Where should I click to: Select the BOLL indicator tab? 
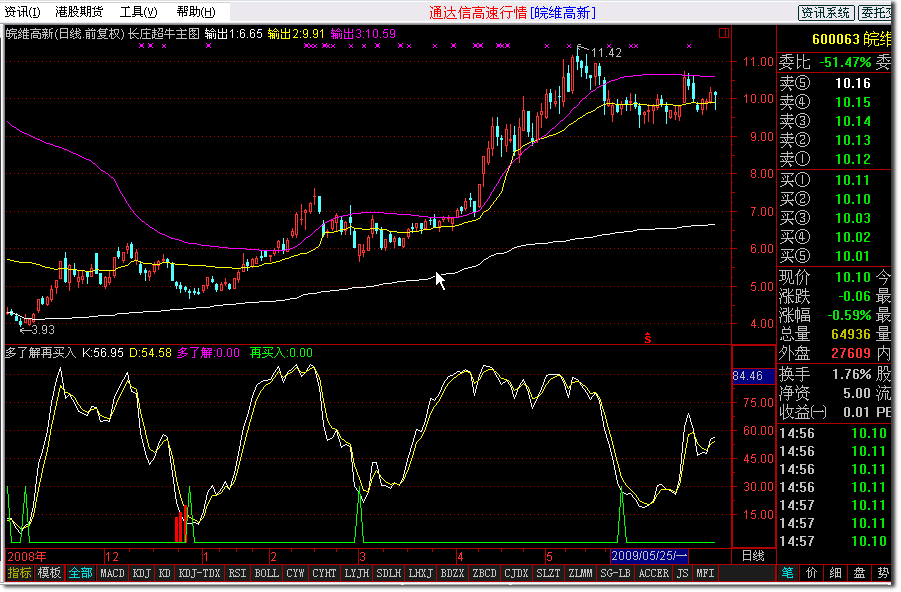point(267,573)
